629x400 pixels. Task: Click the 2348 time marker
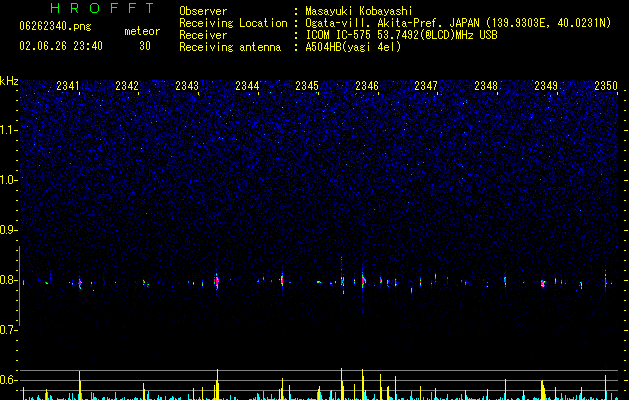pyautogui.click(x=486, y=85)
